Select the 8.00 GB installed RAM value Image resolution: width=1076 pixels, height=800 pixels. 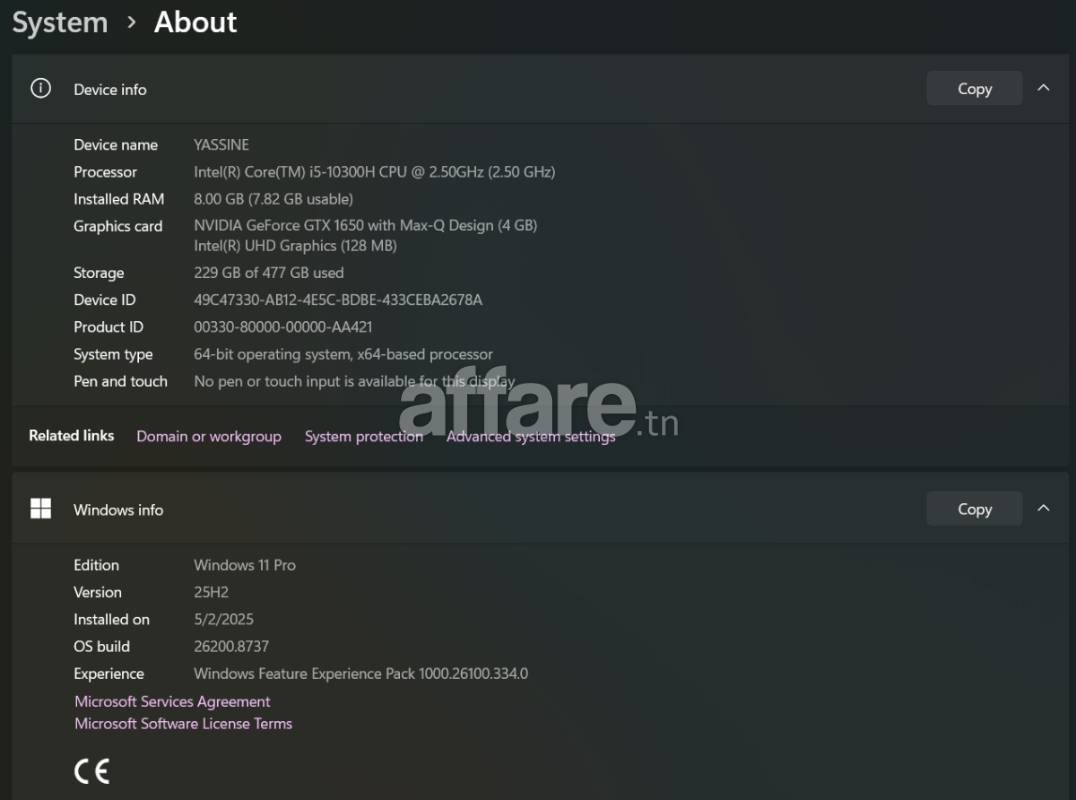[x=273, y=199]
